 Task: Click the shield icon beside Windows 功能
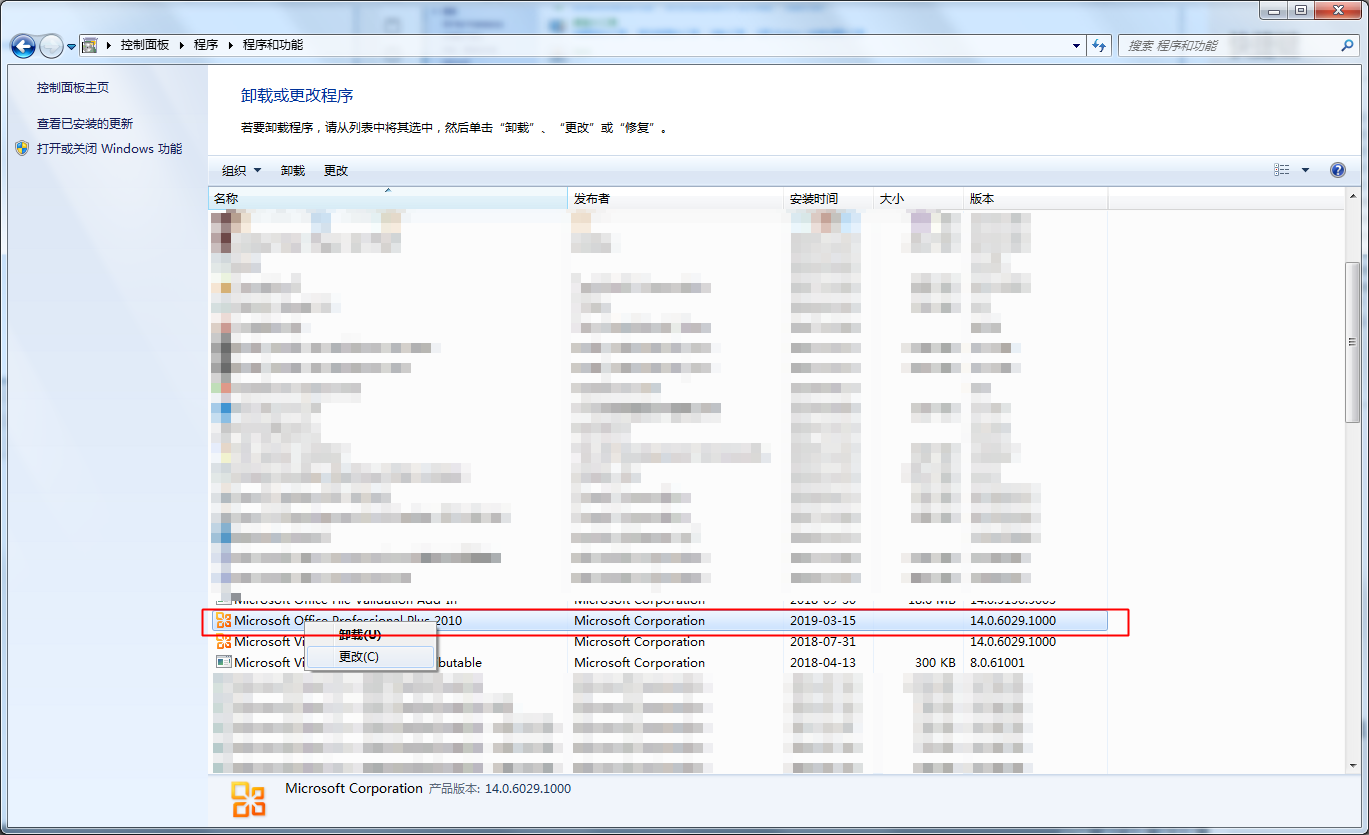[22, 148]
